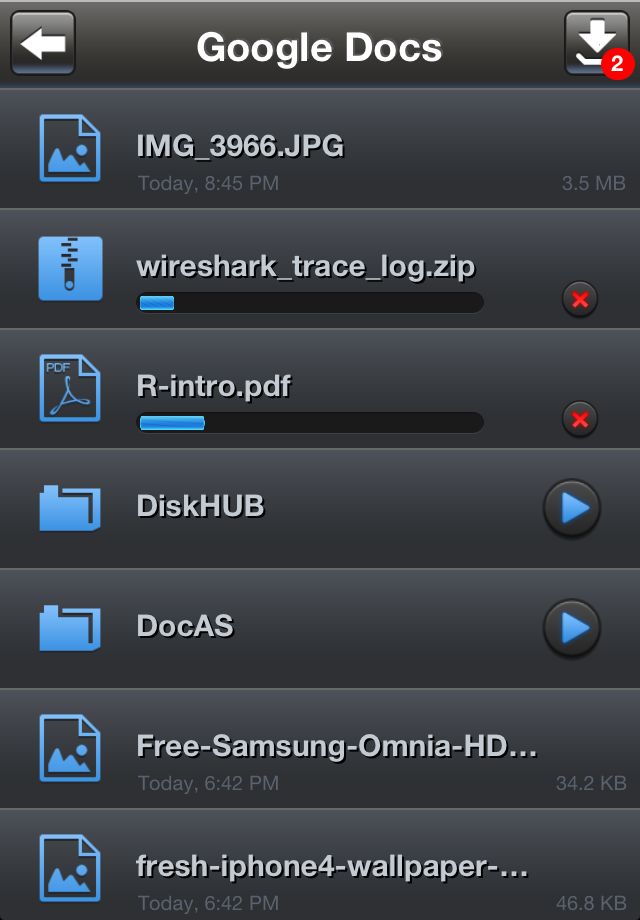Tap the 34.2 KB file size
This screenshot has width=640, height=920.
pyautogui.click(x=591, y=783)
